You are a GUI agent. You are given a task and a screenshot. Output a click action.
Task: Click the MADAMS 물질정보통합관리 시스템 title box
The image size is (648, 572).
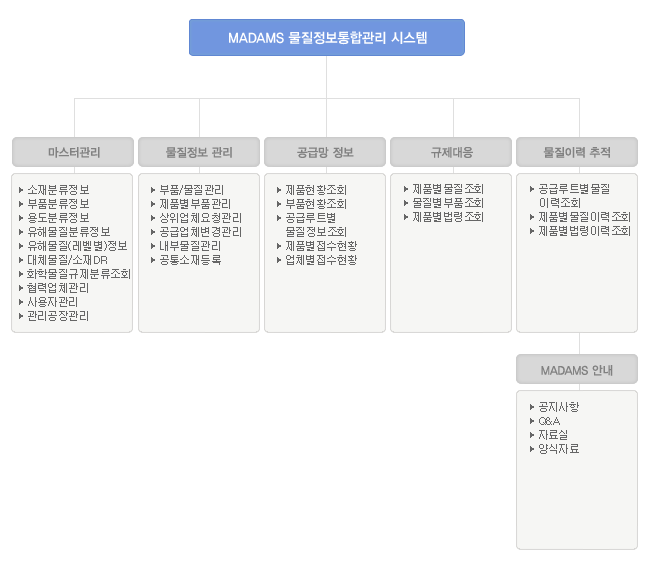[326, 38]
